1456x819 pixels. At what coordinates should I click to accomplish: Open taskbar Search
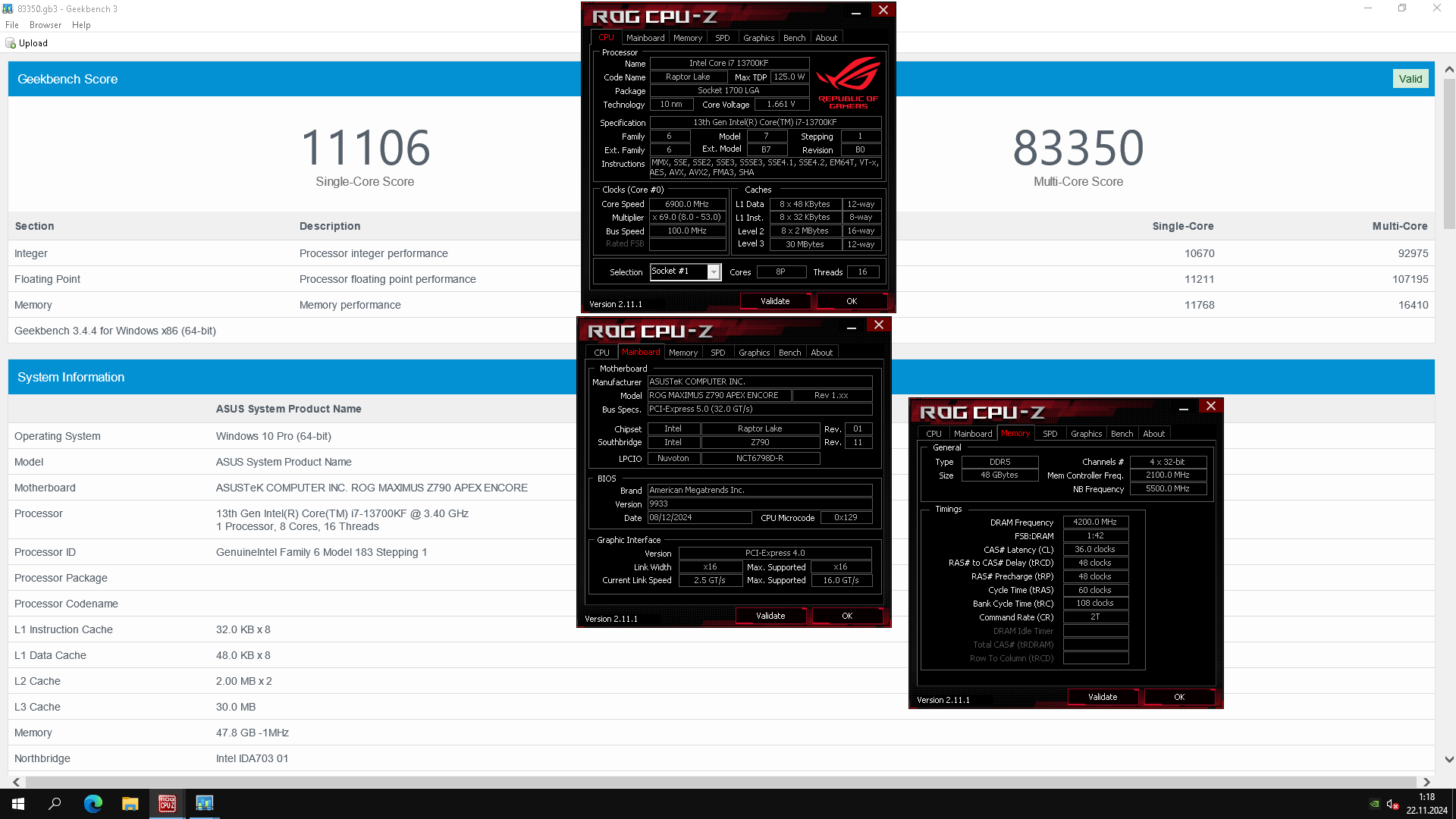pos(55,804)
